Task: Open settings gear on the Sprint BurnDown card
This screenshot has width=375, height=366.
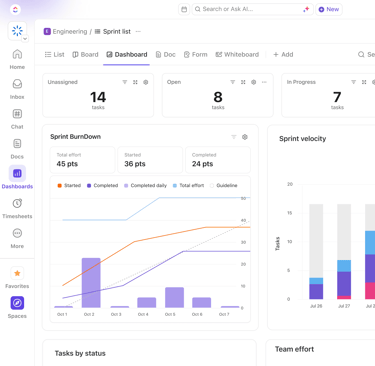Action: [x=245, y=137]
